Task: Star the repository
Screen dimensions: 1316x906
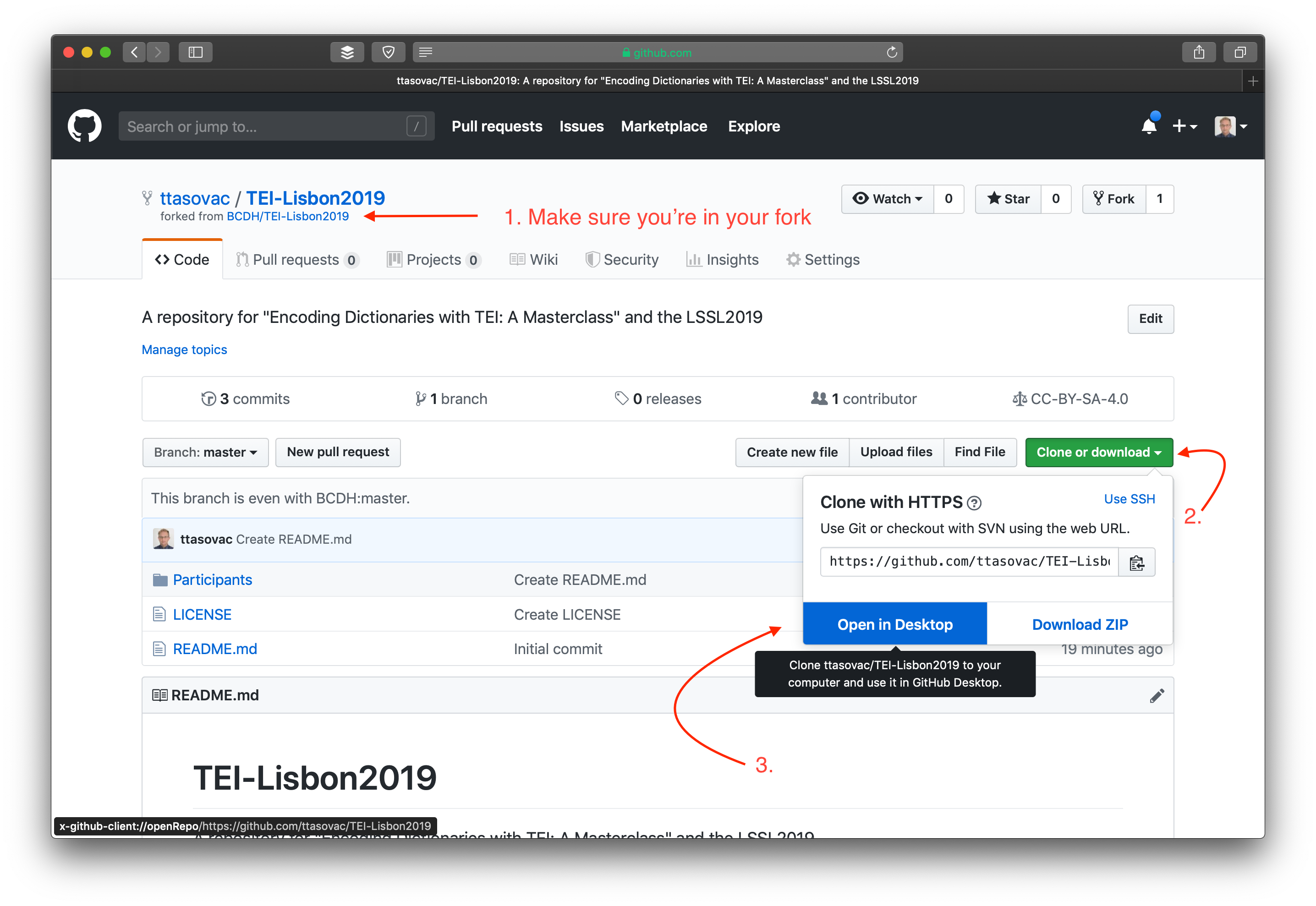Action: coord(1008,199)
